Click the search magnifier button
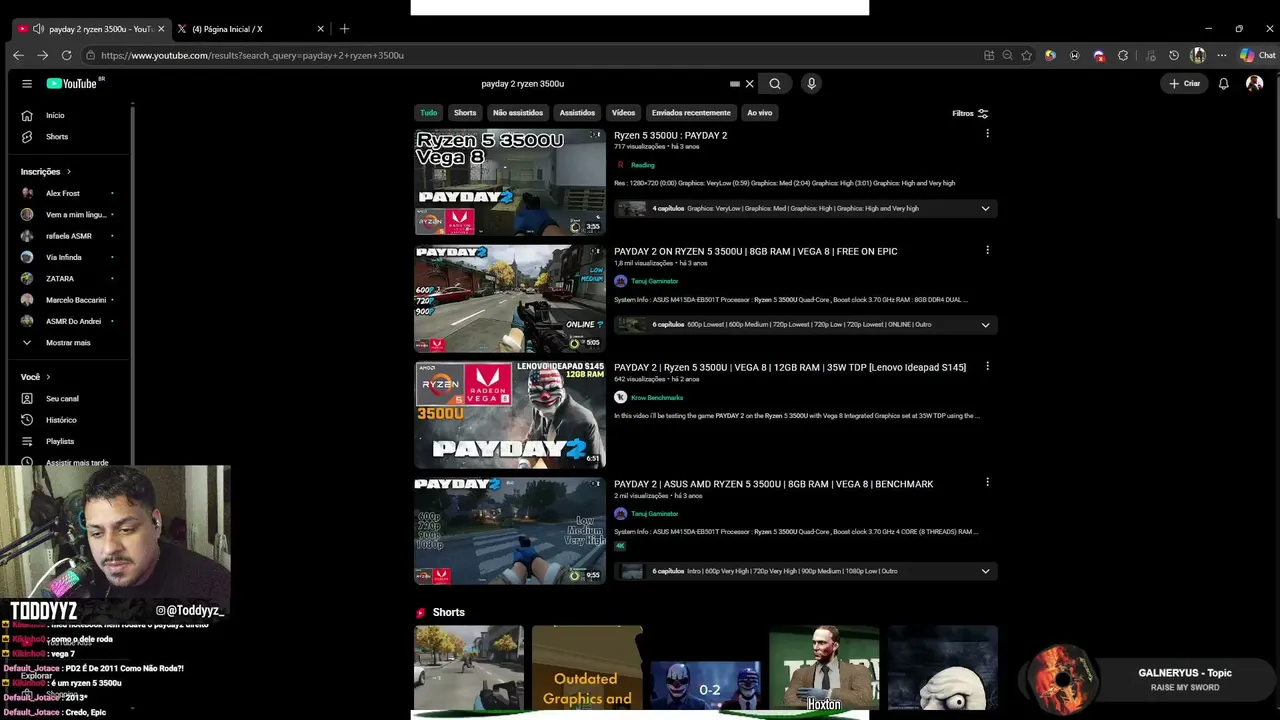 tap(775, 84)
